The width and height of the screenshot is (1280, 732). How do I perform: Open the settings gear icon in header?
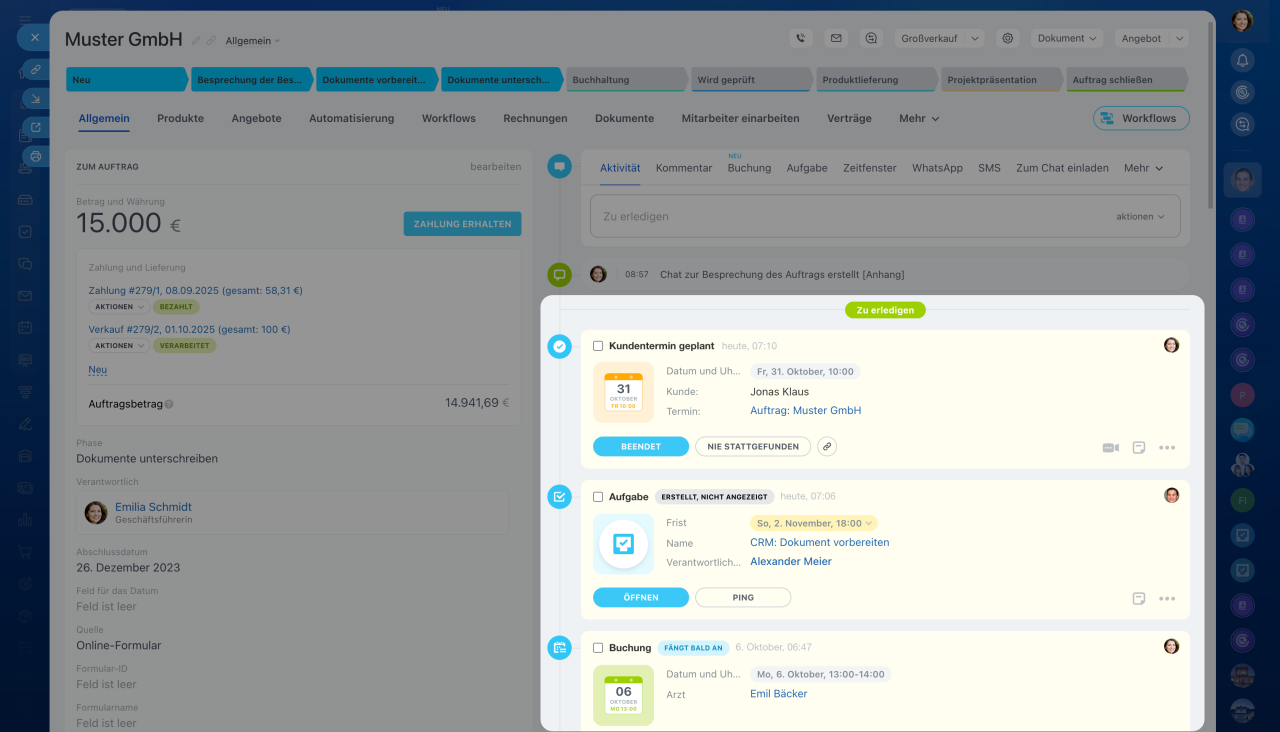click(1008, 38)
